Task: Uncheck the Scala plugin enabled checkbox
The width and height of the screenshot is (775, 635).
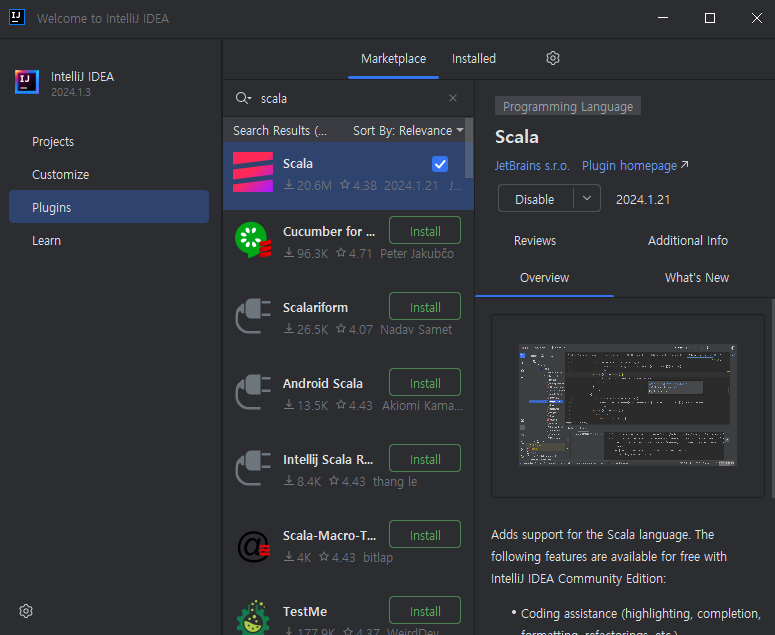Action: [440, 164]
